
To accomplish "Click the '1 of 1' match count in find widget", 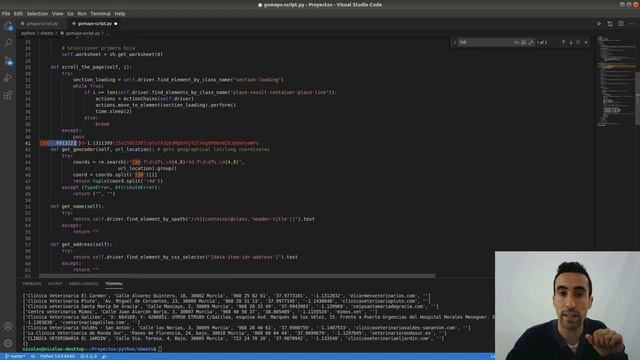I will point(542,42).
